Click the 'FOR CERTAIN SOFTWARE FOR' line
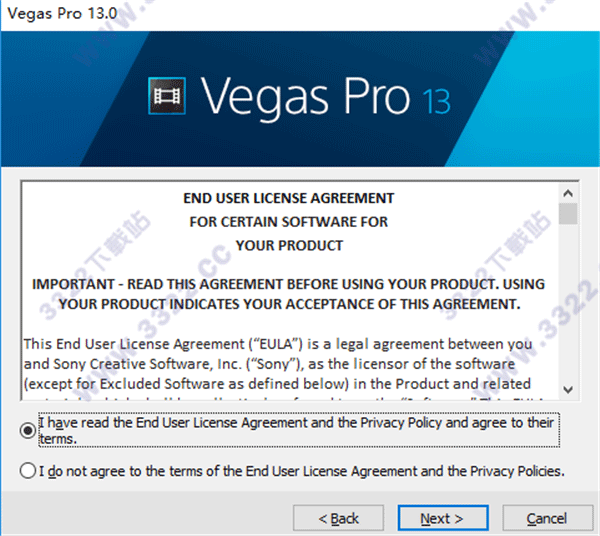This screenshot has height=536, width=600. tap(289, 222)
